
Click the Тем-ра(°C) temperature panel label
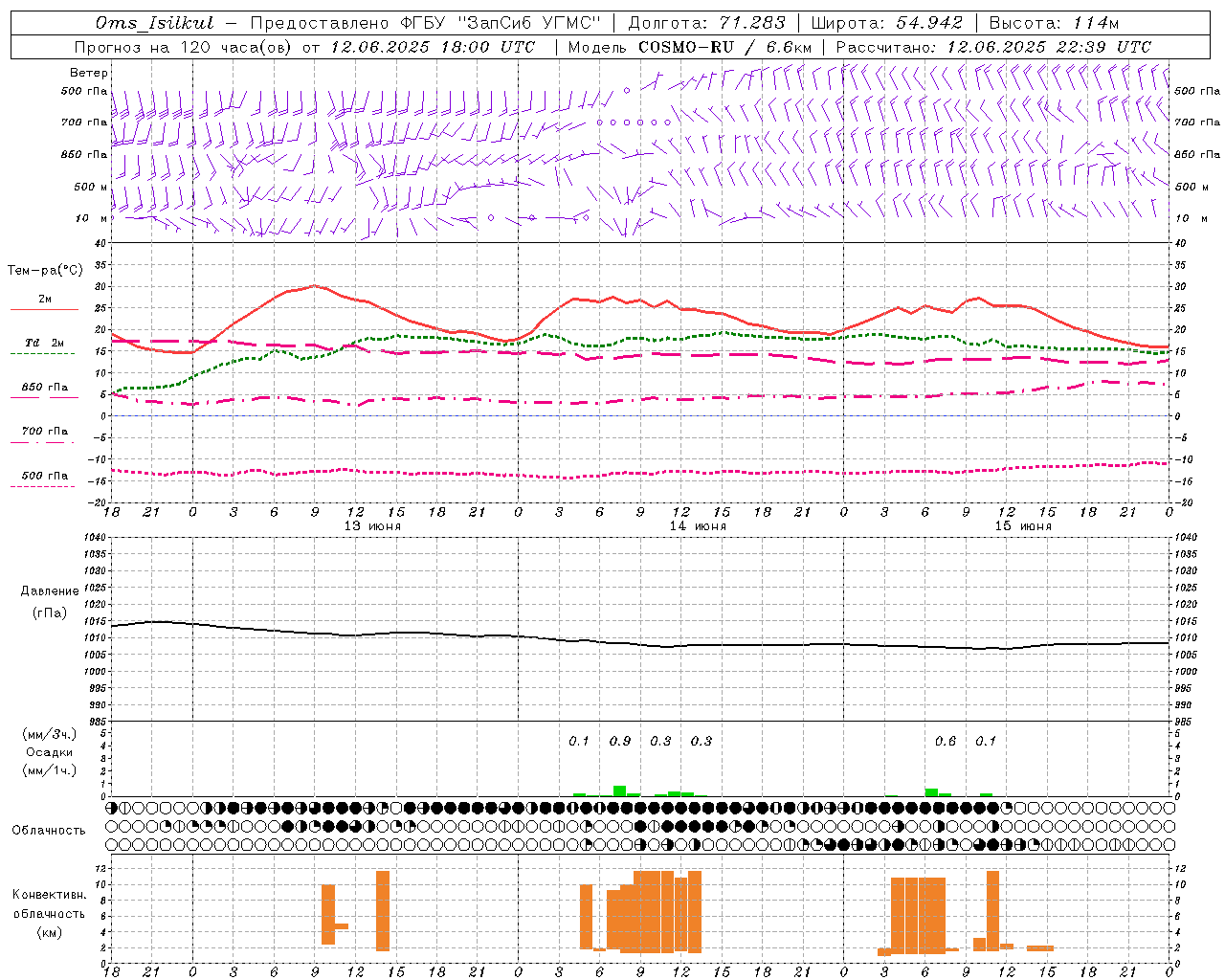coord(45,271)
